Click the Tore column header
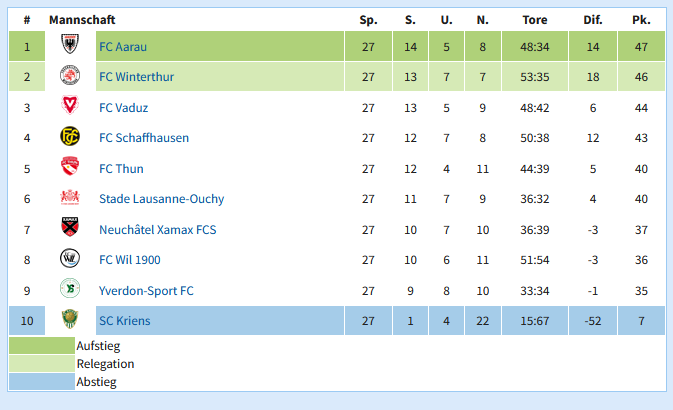 point(535,20)
